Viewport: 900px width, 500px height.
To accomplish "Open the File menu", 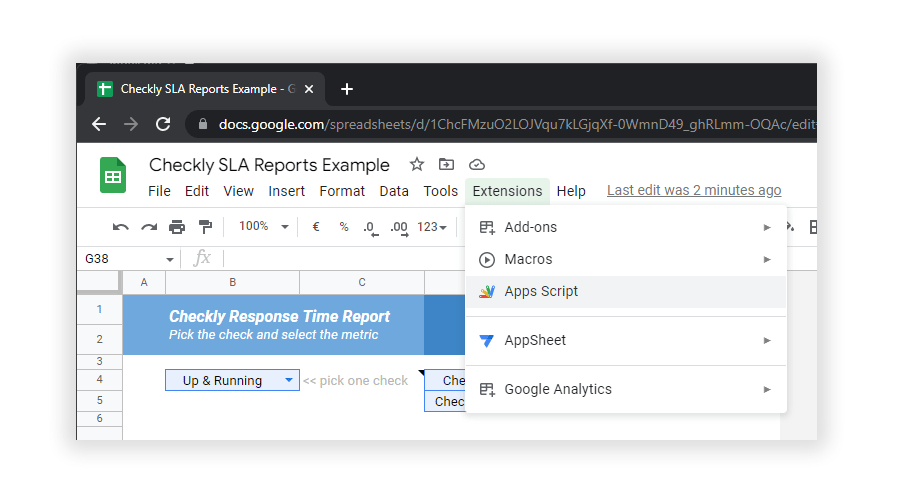I will [x=159, y=191].
